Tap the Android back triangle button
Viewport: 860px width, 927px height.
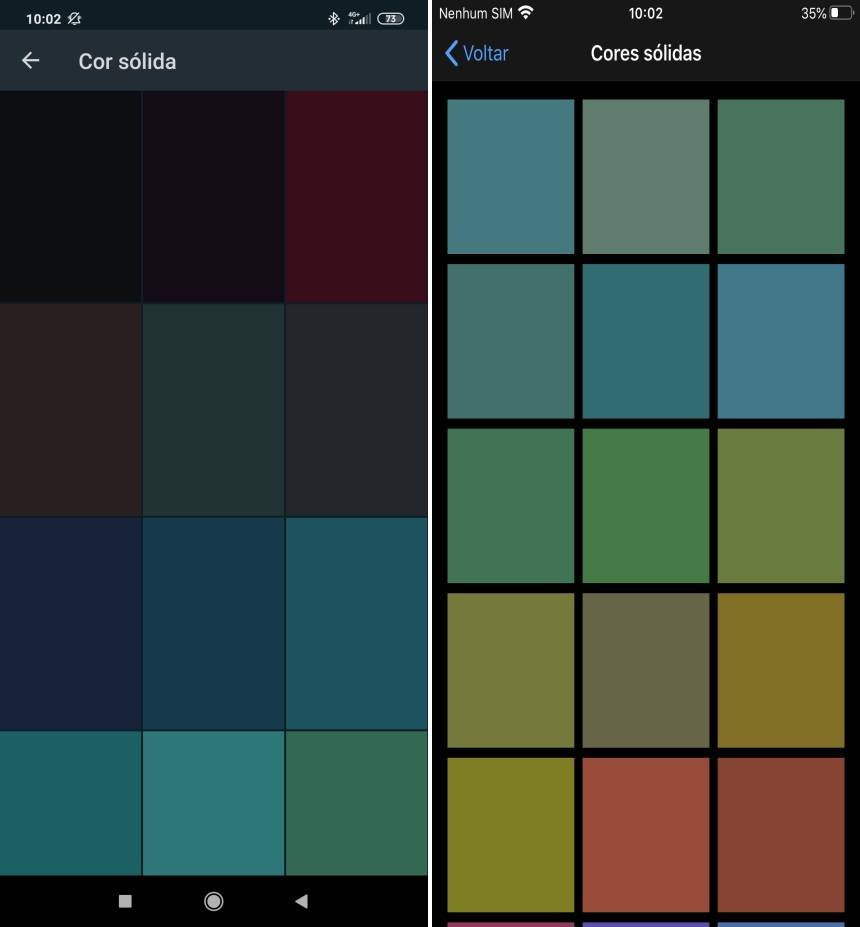pyautogui.click(x=301, y=901)
